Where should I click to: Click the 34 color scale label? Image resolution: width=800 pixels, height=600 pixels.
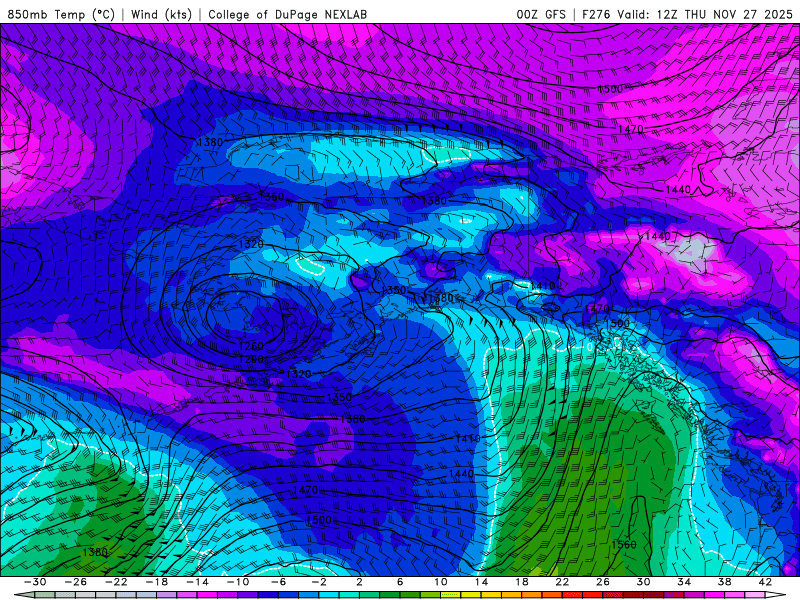[x=684, y=582]
